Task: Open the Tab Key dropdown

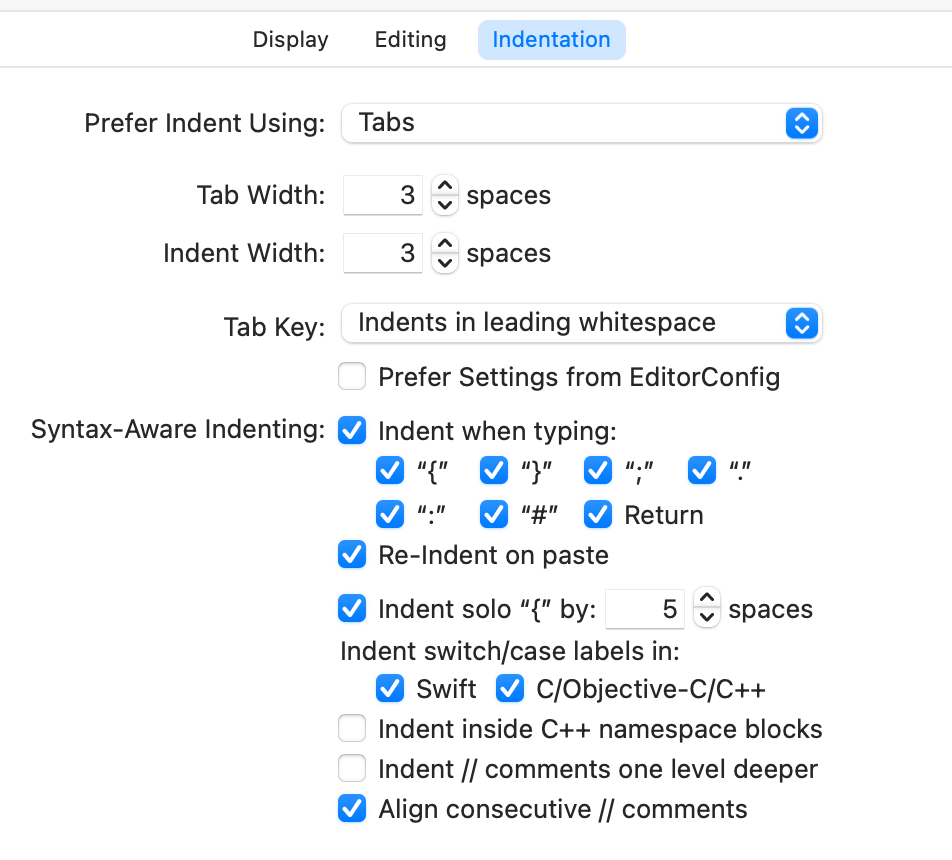Action: [581, 323]
